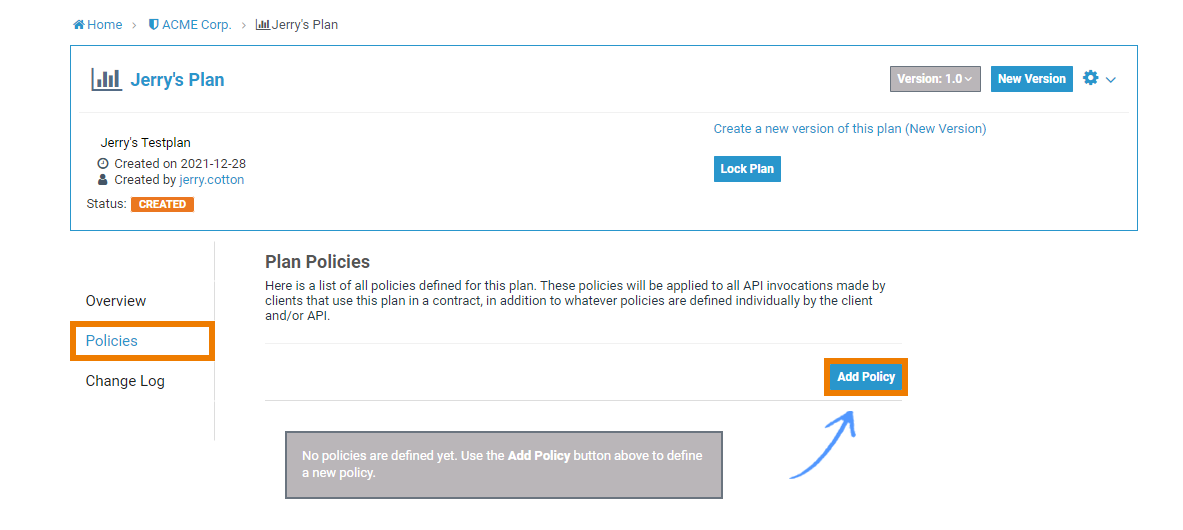Click the Home icon in the breadcrumb
This screenshot has height=530, width=1183.
(79, 25)
